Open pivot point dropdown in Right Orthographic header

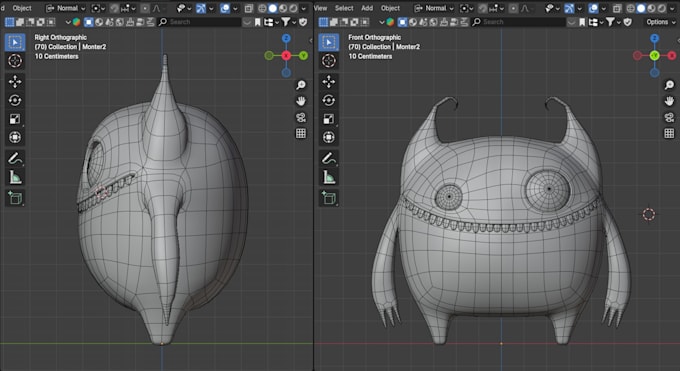click(x=98, y=9)
